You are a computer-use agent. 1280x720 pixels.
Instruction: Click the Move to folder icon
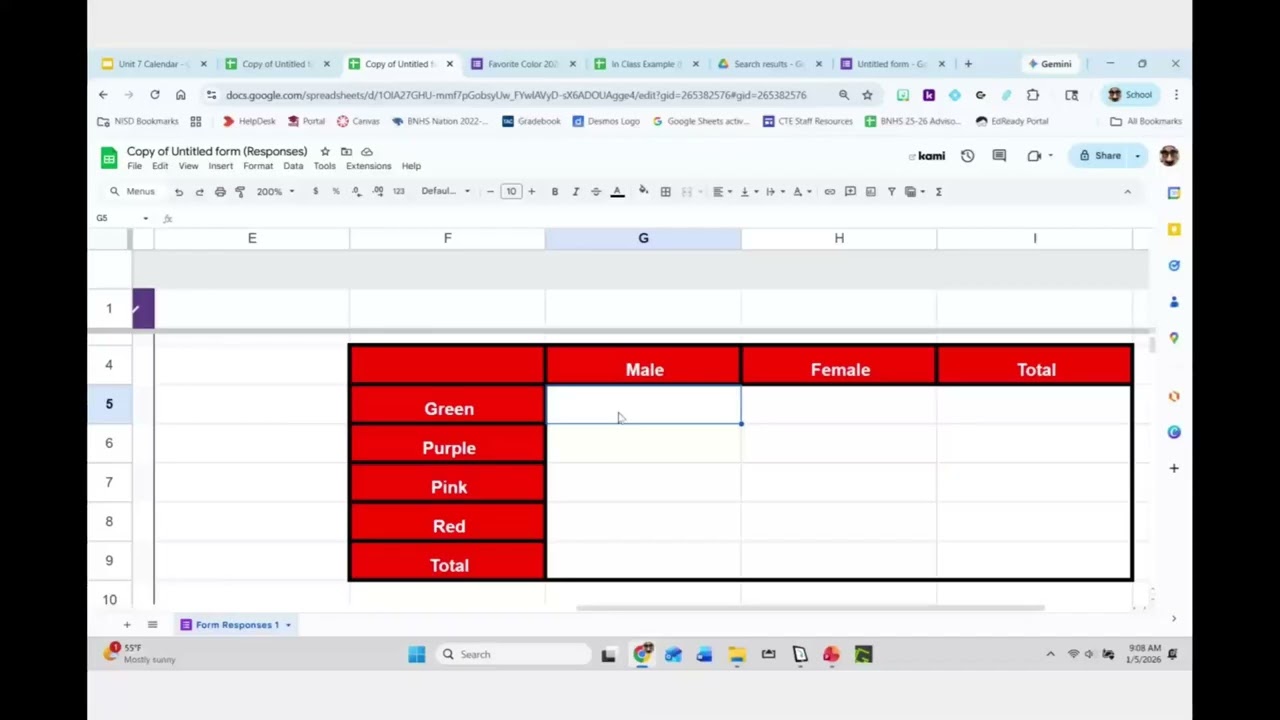(x=346, y=152)
